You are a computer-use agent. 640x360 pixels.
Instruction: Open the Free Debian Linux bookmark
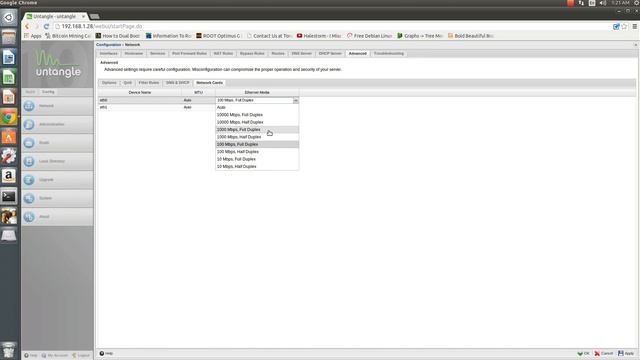point(369,36)
